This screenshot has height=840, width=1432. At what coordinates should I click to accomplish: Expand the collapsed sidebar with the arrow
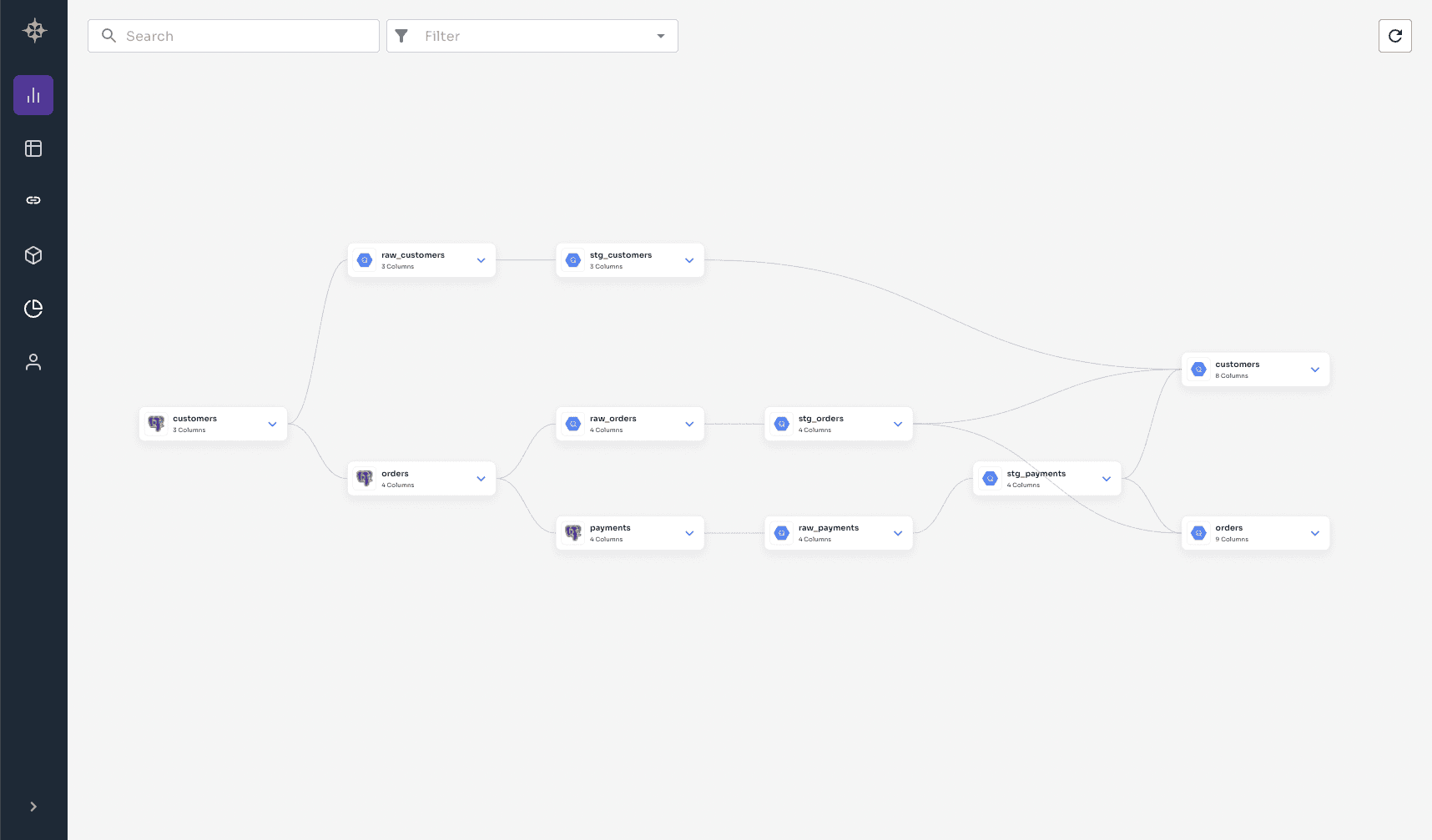(33, 806)
